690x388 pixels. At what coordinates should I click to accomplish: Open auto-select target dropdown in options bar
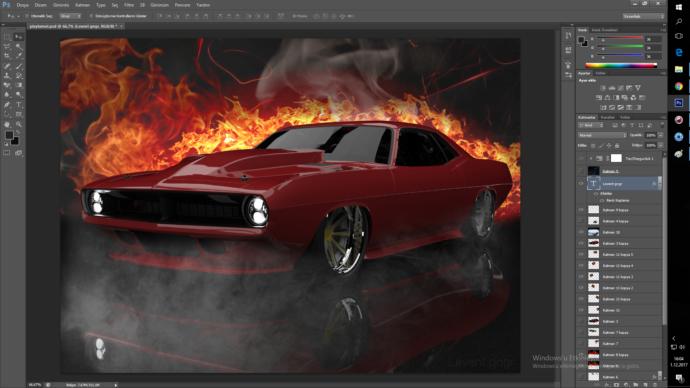[70, 16]
